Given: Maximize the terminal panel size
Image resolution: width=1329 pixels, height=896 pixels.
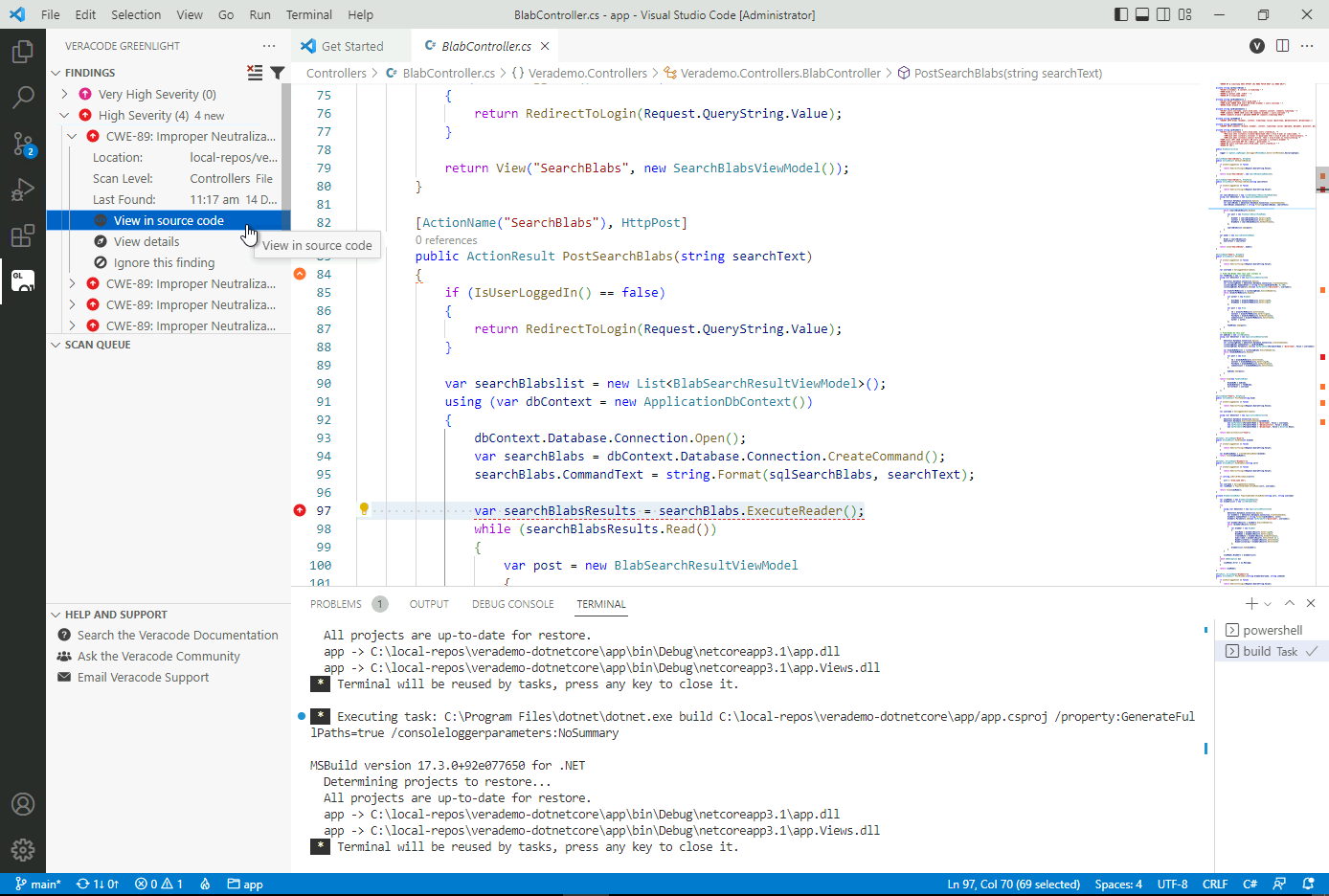Looking at the screenshot, I should coord(1290,603).
